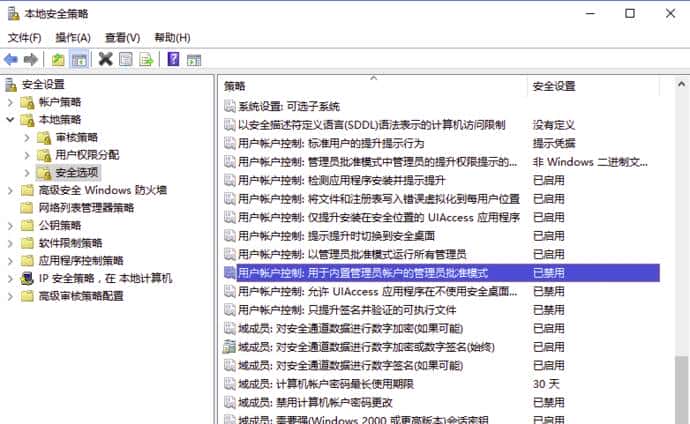This screenshot has width=690, height=424.
Task: Open the 操作(A) menu
Action: pos(73,38)
